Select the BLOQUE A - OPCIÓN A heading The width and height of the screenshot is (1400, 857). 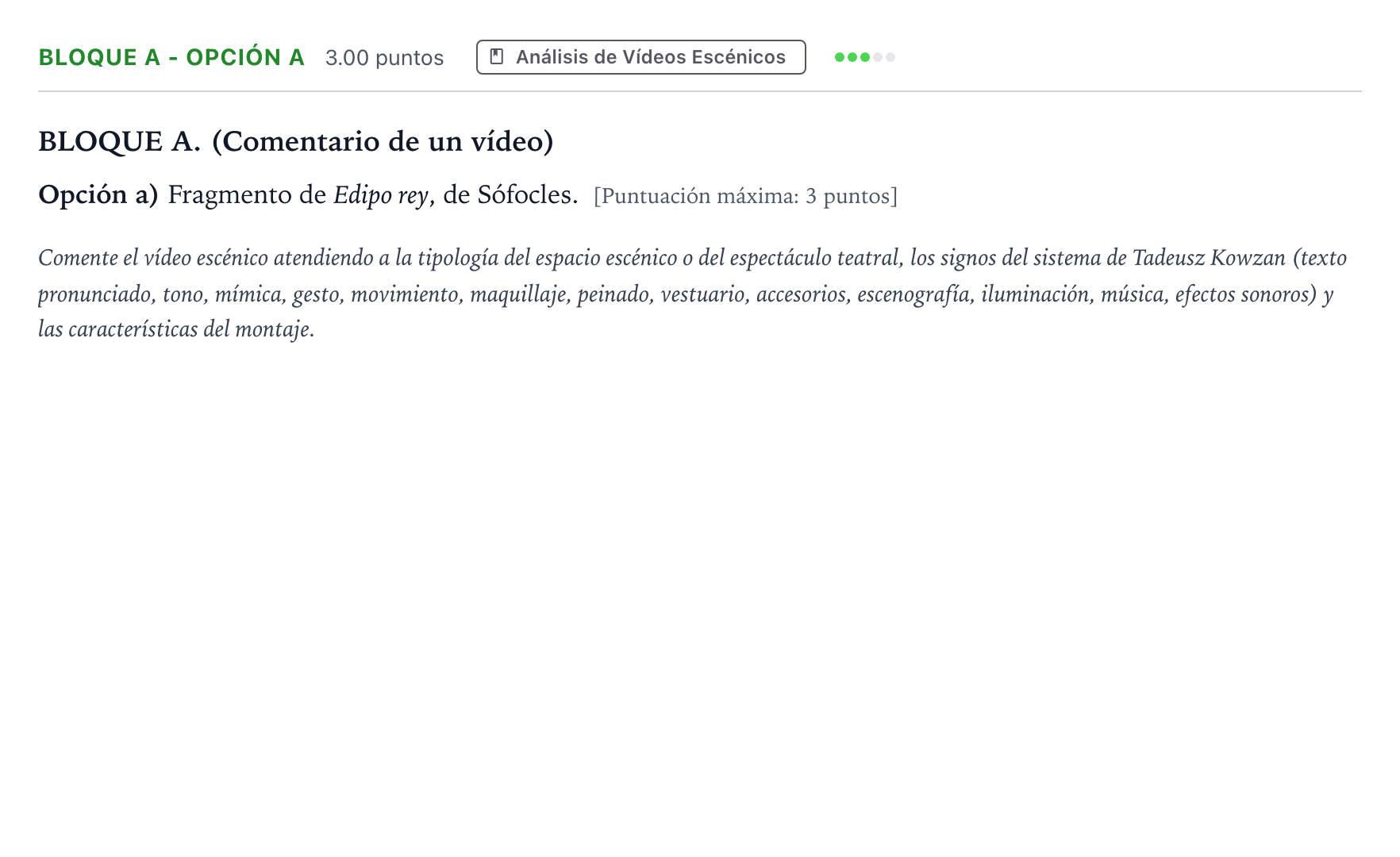(x=171, y=57)
